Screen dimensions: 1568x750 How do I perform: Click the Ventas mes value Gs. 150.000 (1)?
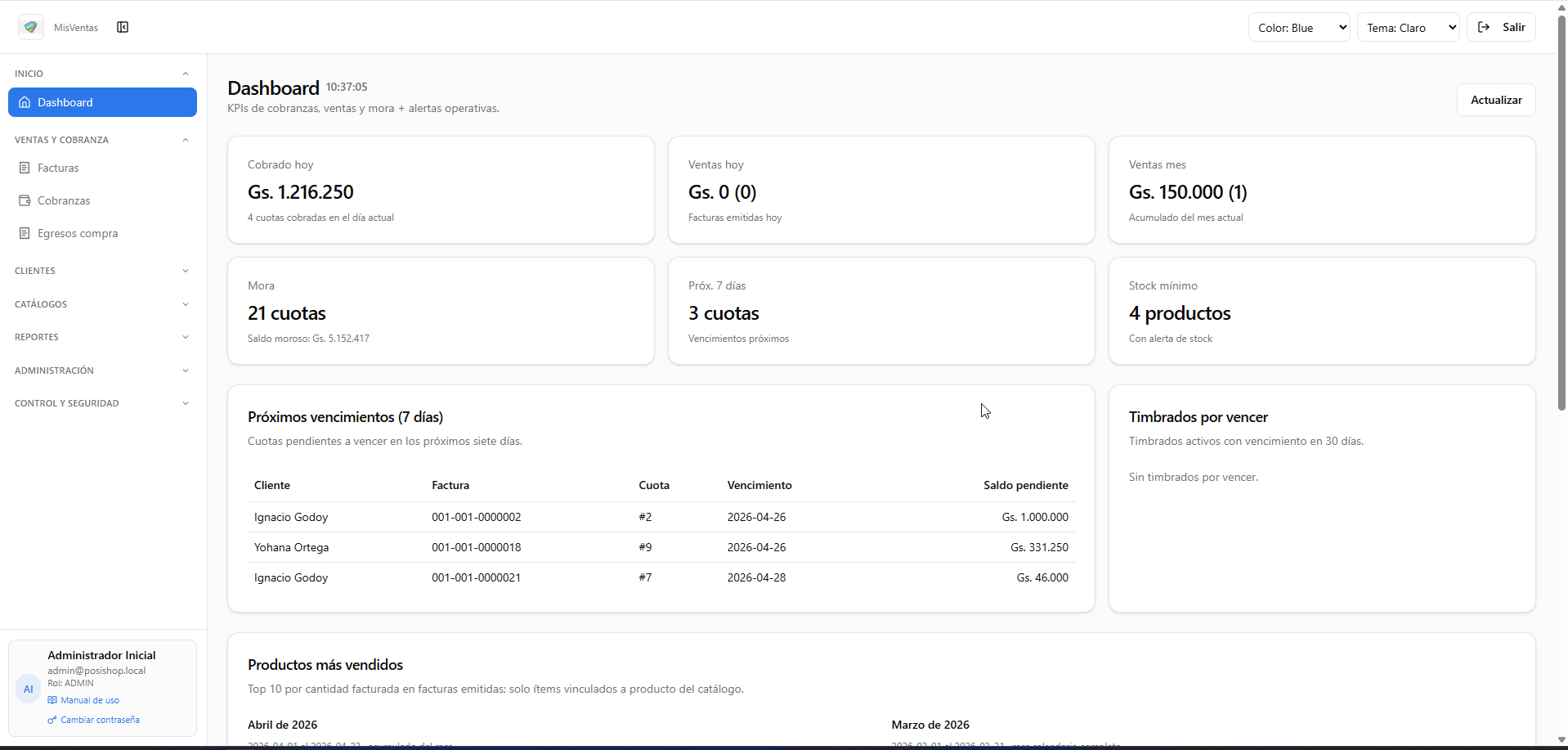(1188, 192)
